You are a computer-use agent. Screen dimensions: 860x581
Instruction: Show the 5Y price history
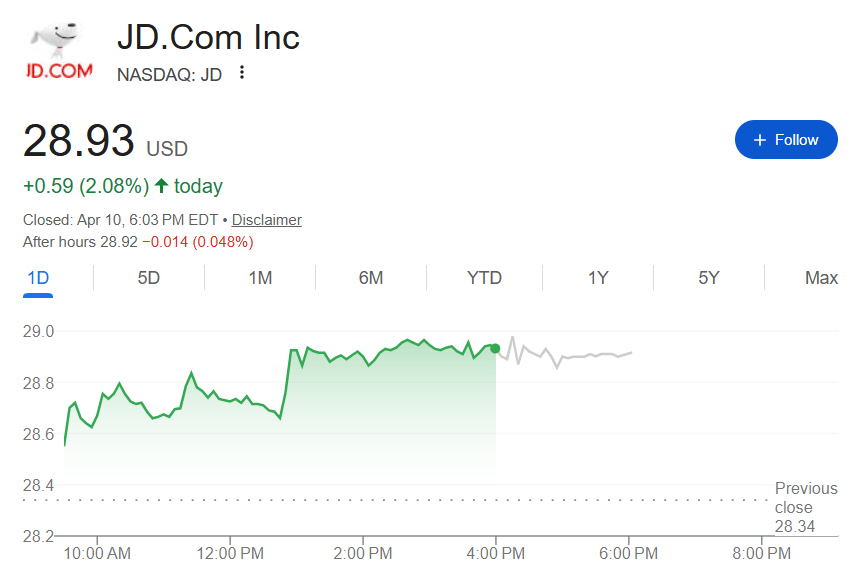[709, 278]
